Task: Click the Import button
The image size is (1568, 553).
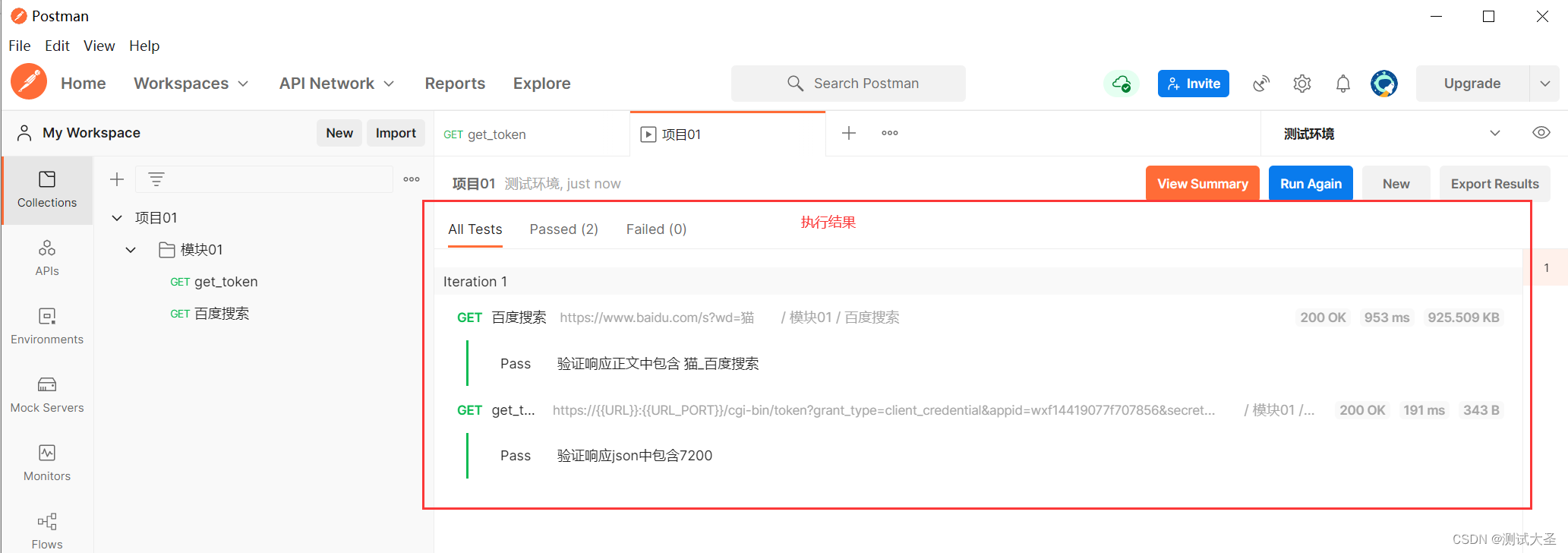Action: coord(396,133)
